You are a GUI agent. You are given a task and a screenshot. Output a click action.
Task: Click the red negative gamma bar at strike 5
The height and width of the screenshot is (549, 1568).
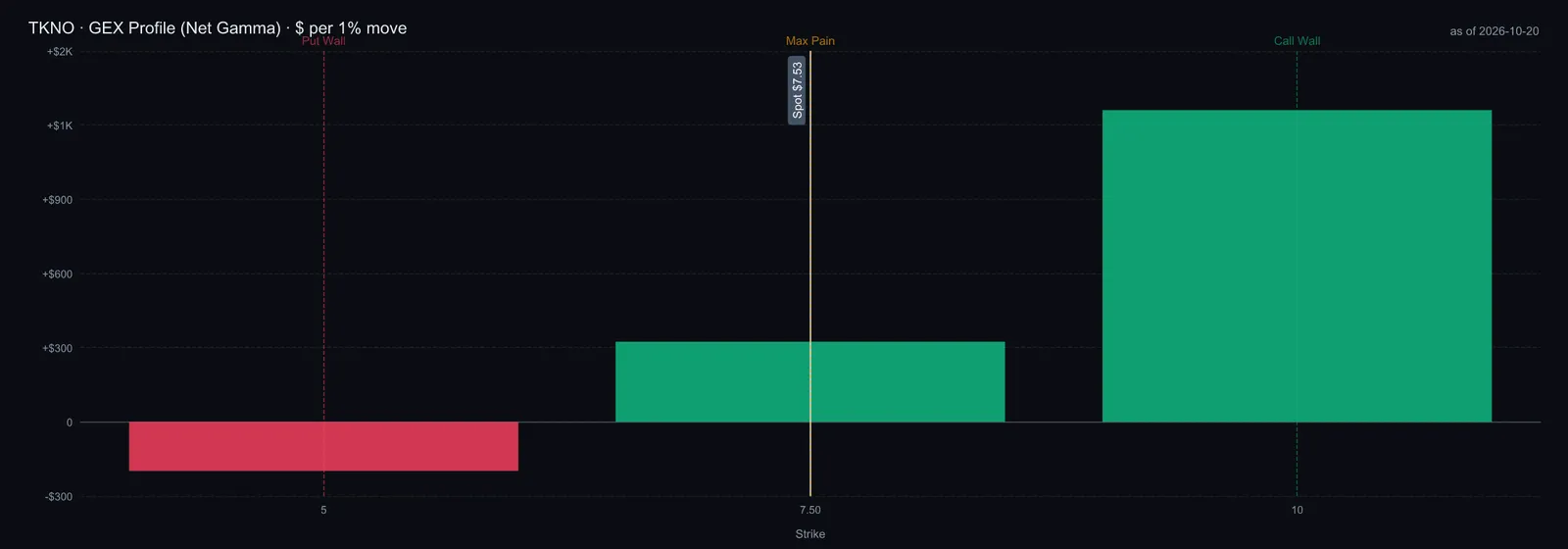click(323, 446)
